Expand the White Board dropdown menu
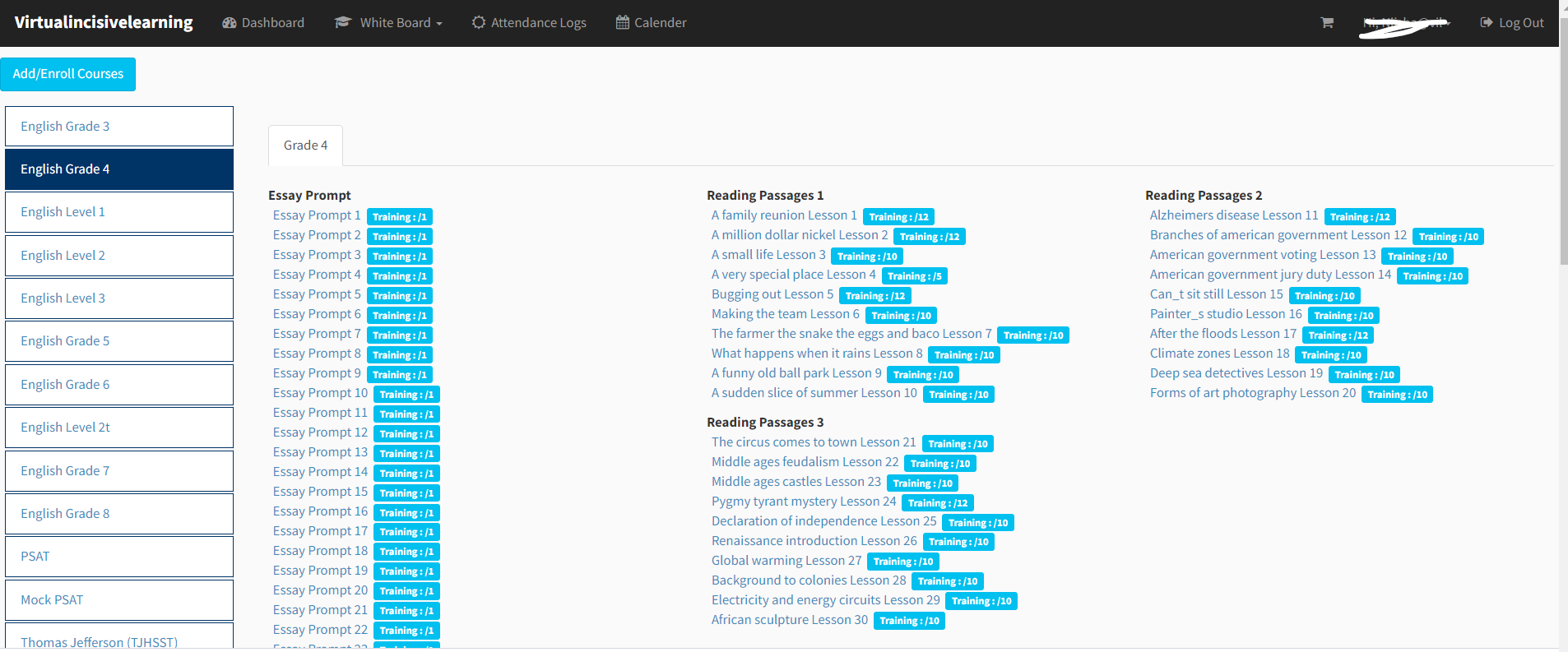The width and height of the screenshot is (1568, 652). coord(401,23)
